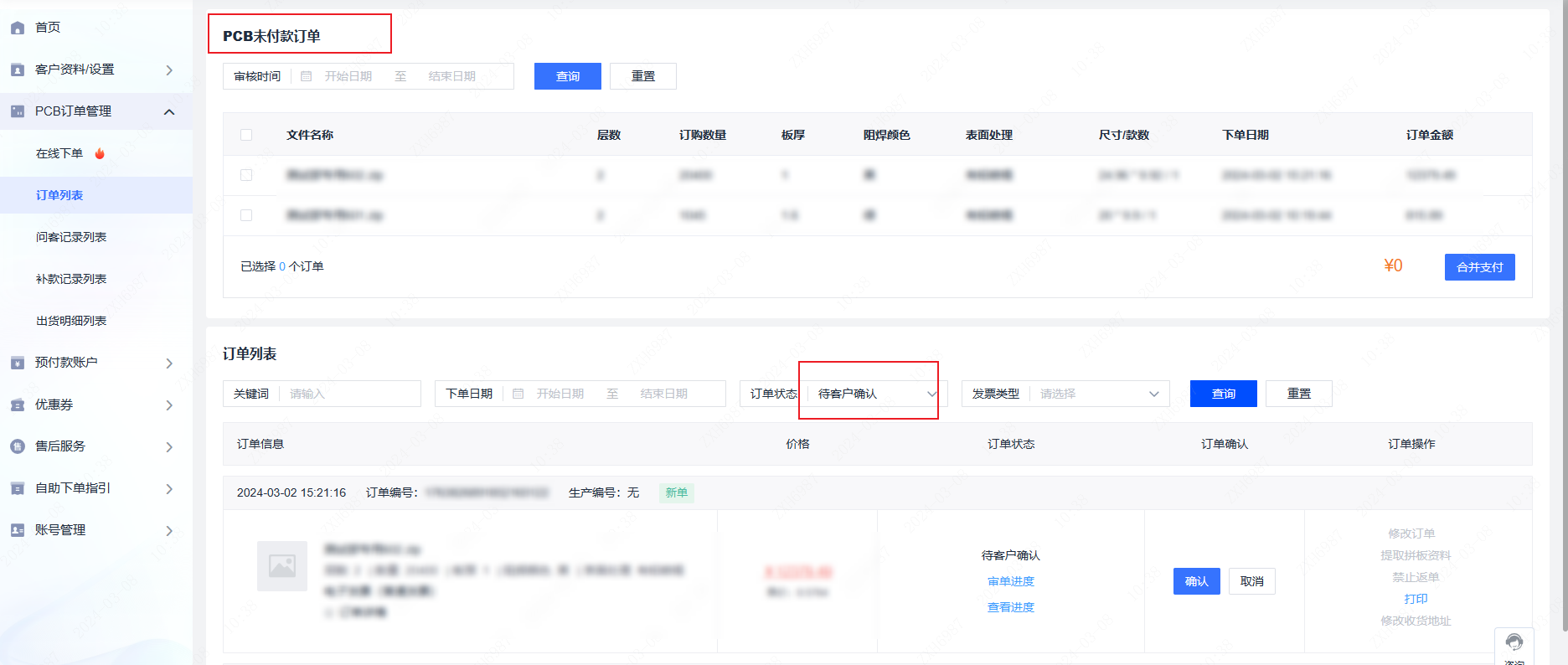Screen dimensions: 1568x665
Task: Collapse the PCB订单管理 menu chevron
Action: (169, 111)
